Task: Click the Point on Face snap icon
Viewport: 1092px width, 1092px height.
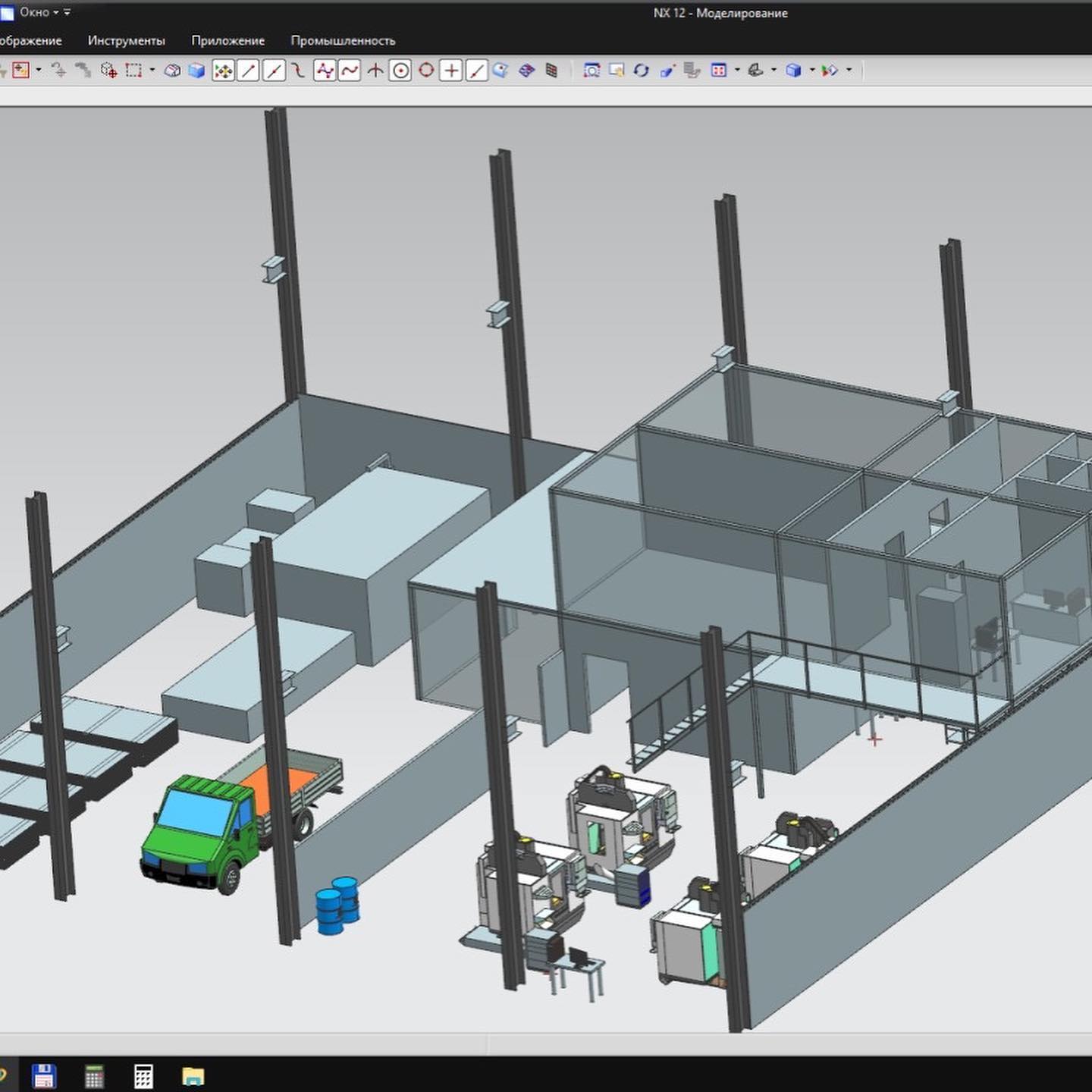Action: (x=500, y=71)
